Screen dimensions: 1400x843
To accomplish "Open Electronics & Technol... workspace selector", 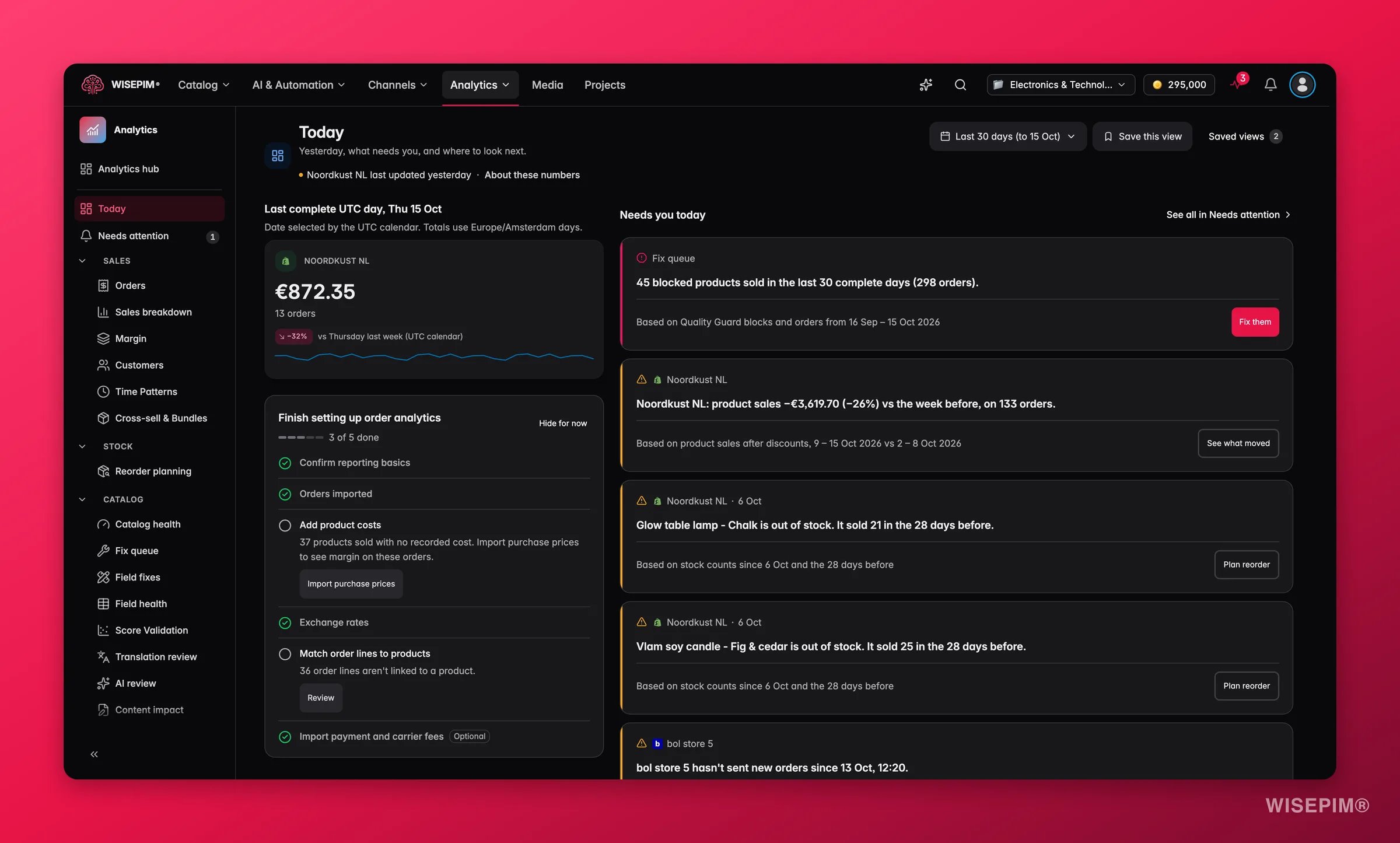I will pos(1060,85).
